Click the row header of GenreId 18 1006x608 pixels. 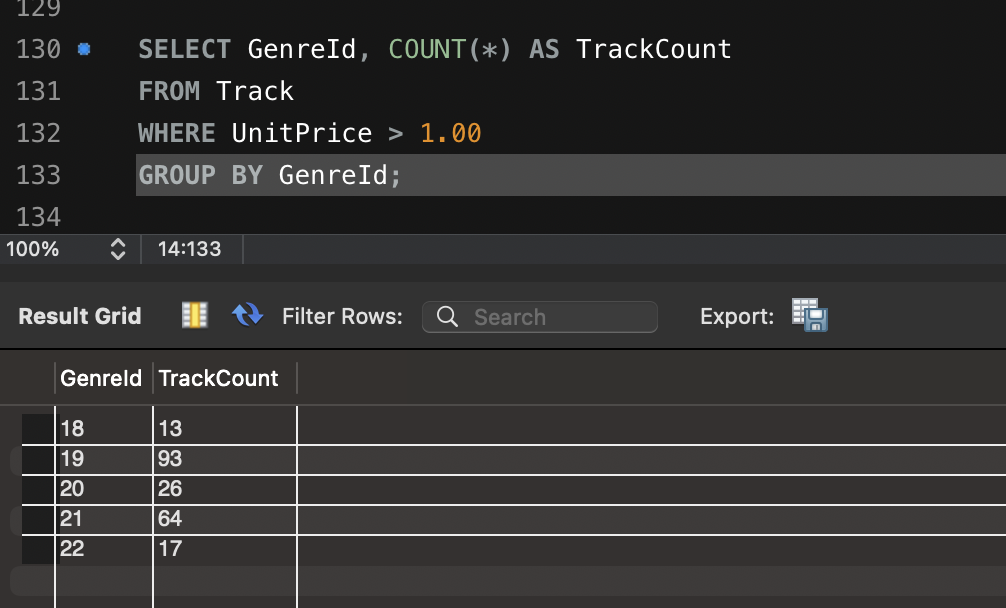click(38, 428)
